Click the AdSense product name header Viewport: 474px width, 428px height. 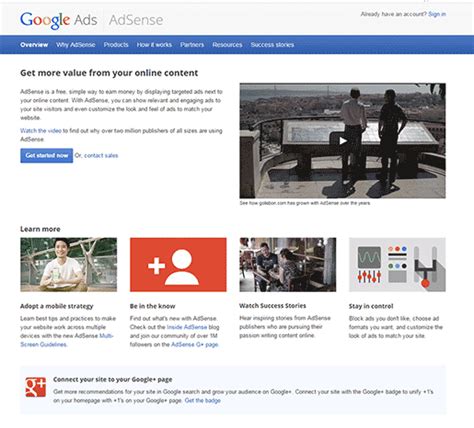point(136,20)
